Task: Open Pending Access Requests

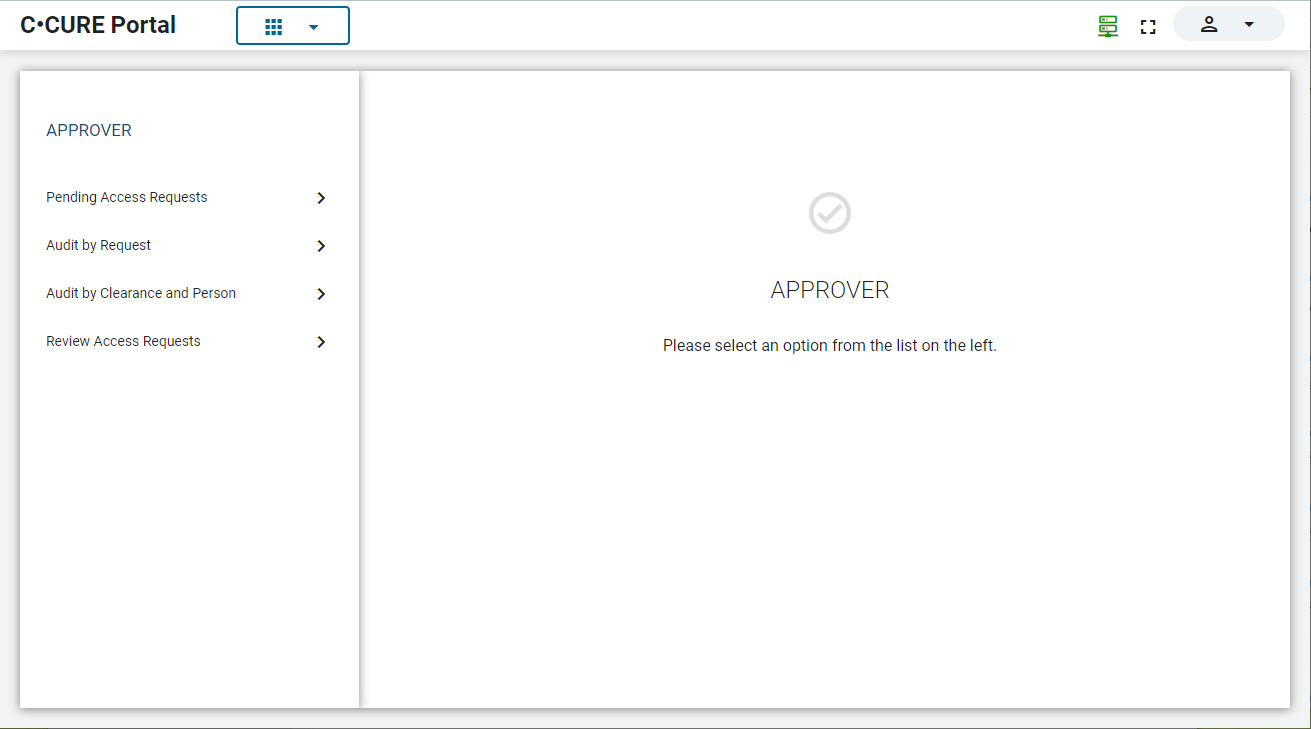Action: [x=188, y=197]
